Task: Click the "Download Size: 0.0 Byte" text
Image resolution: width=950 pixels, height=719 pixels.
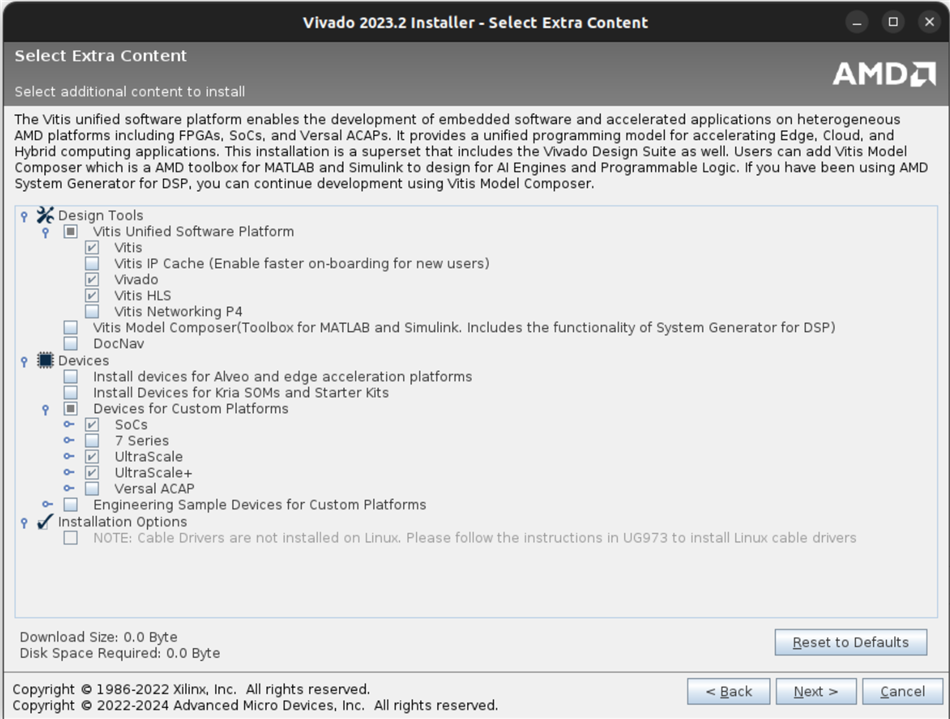Action: click(x=99, y=637)
